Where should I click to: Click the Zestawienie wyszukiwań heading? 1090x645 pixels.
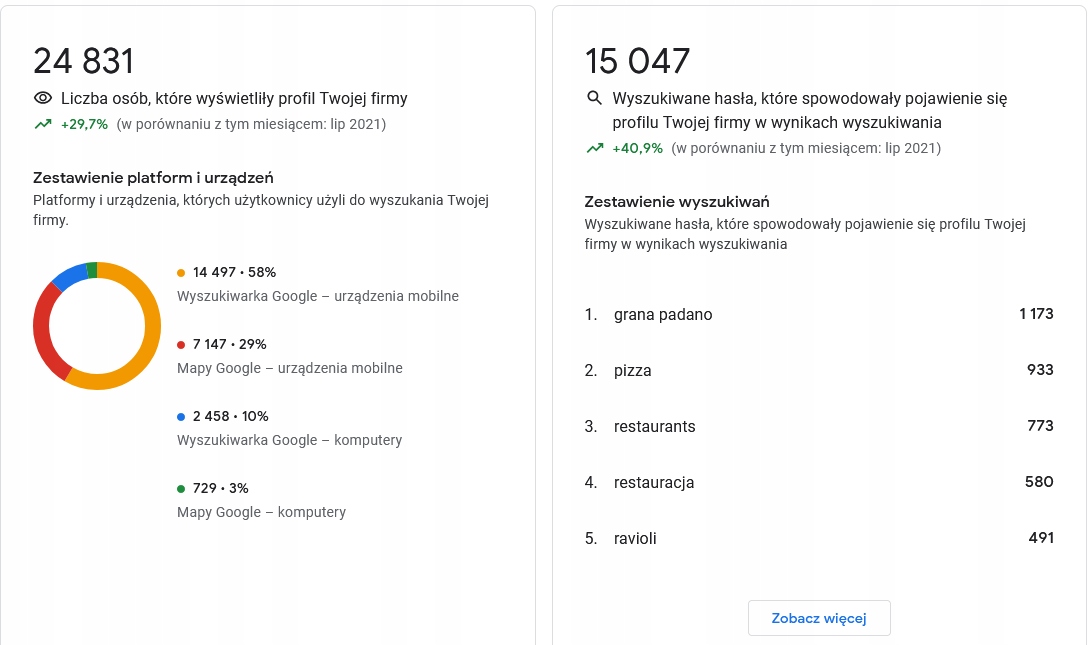tap(676, 202)
